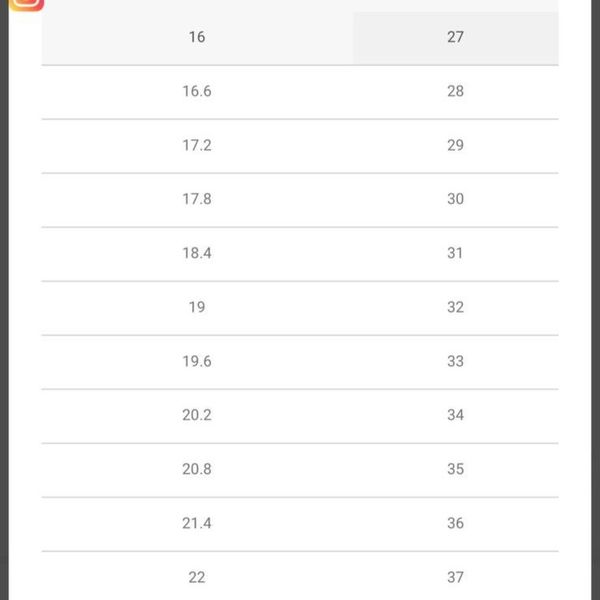Choose size 28 in the table
Screen dimensions: 600x600
click(455, 91)
